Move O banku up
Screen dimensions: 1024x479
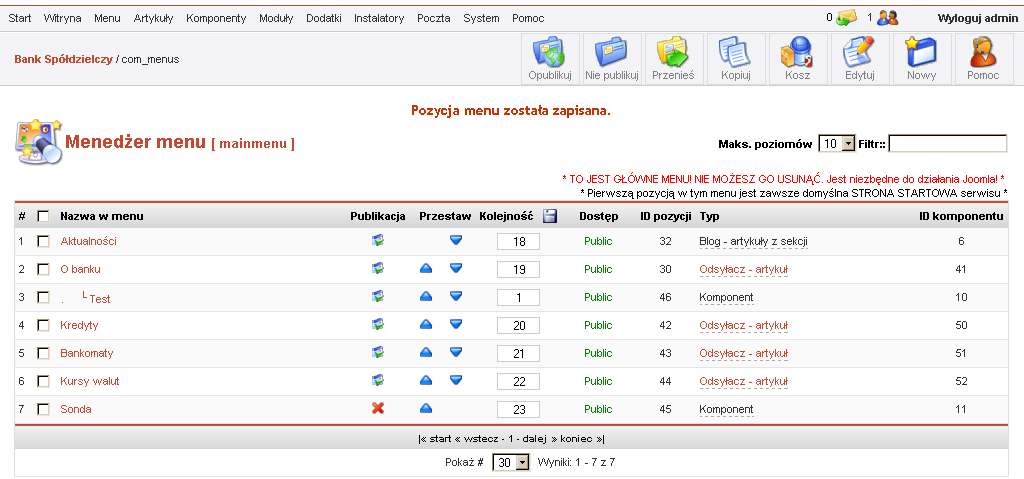[x=426, y=269]
